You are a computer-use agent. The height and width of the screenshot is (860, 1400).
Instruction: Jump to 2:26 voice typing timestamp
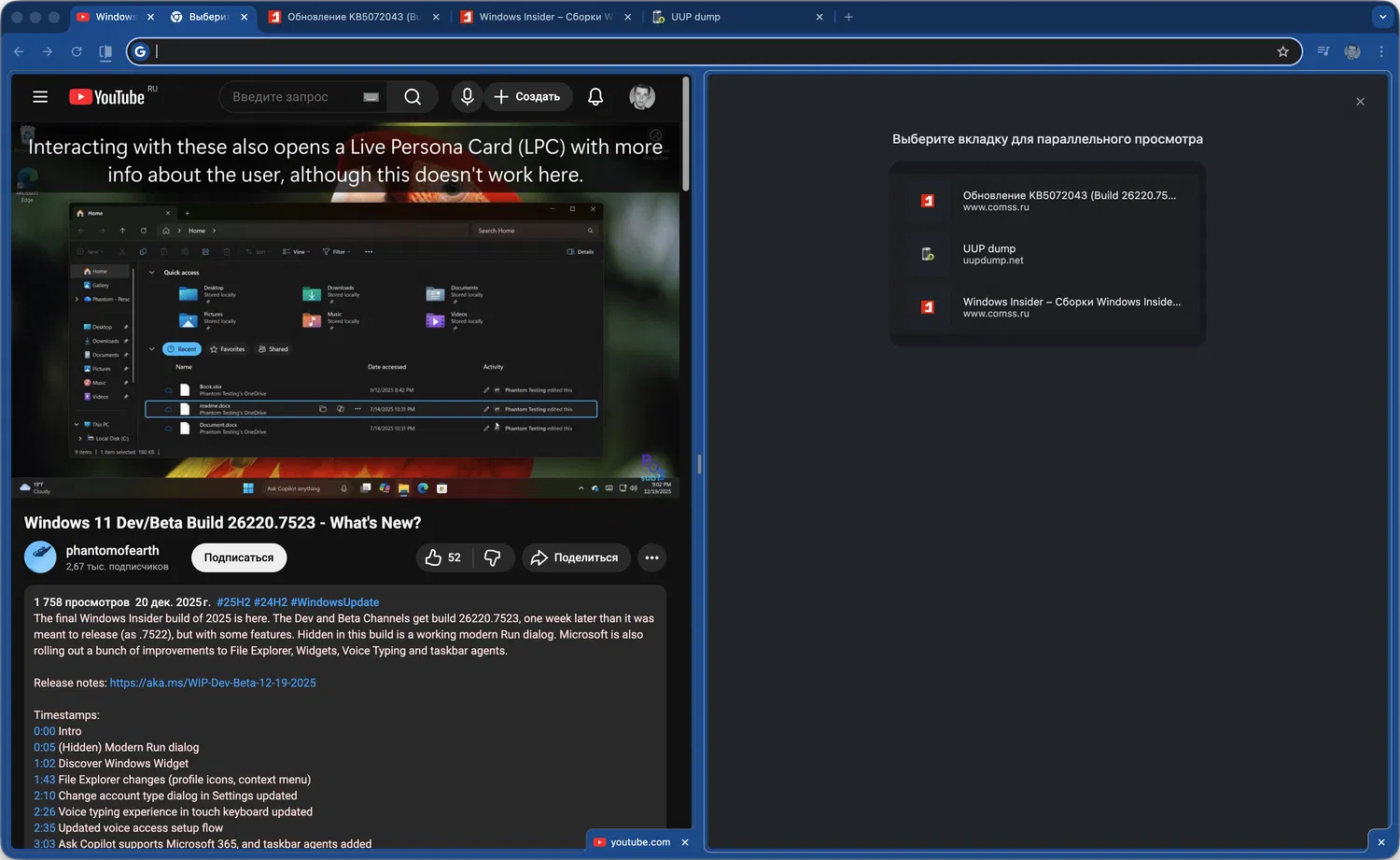point(45,811)
